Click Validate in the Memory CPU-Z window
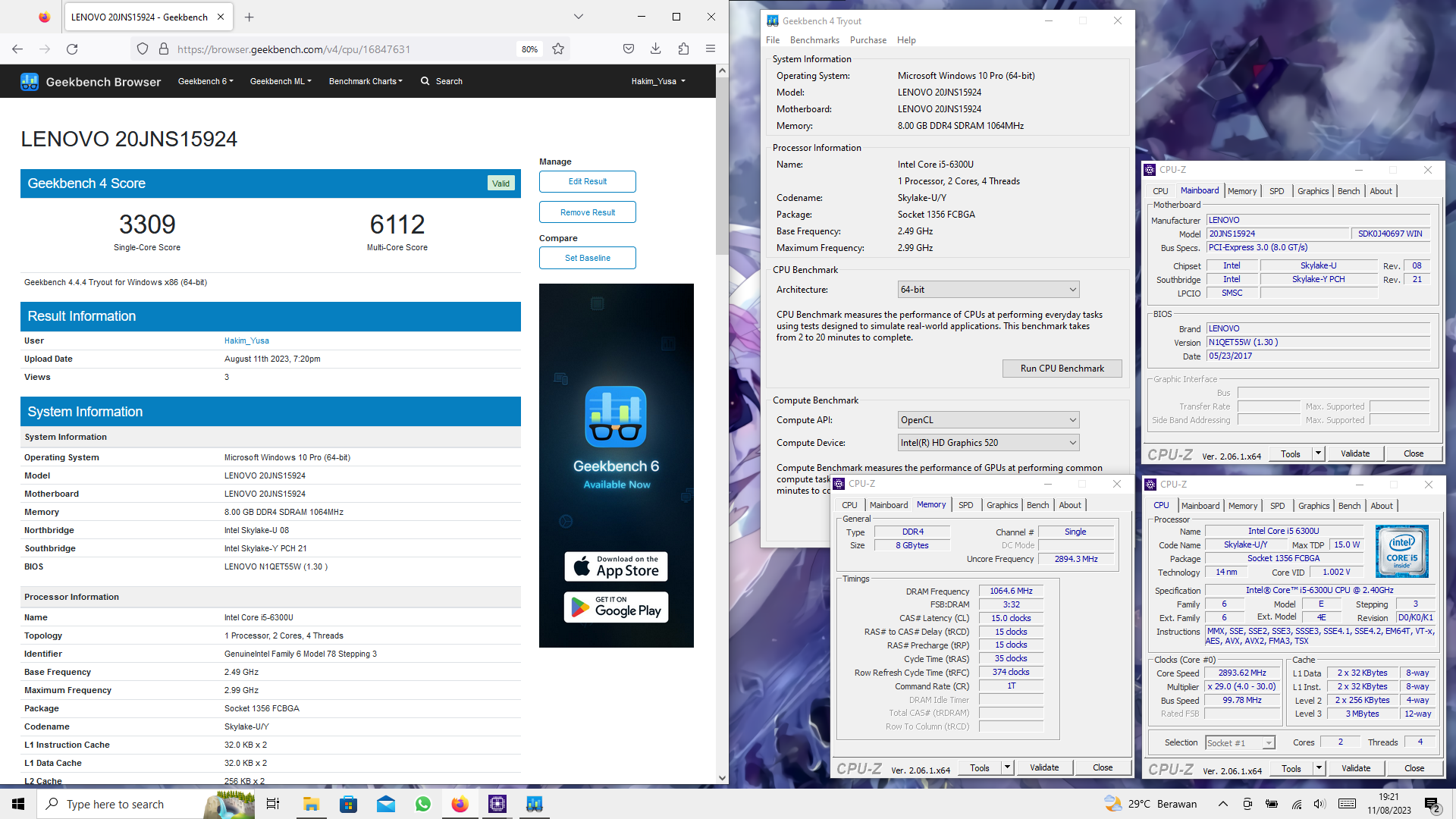Screen dimensions: 1456x819 (x=1043, y=768)
